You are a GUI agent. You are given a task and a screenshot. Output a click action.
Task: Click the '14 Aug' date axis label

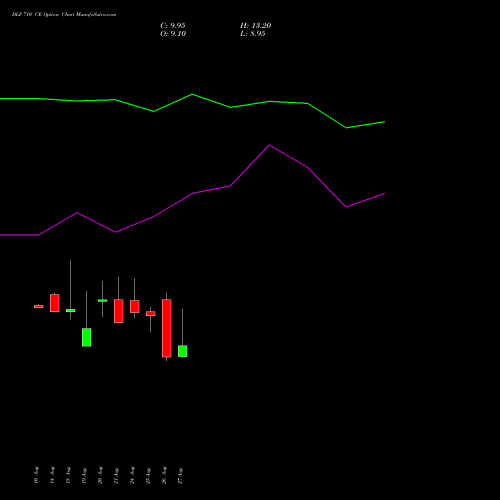pos(52,475)
